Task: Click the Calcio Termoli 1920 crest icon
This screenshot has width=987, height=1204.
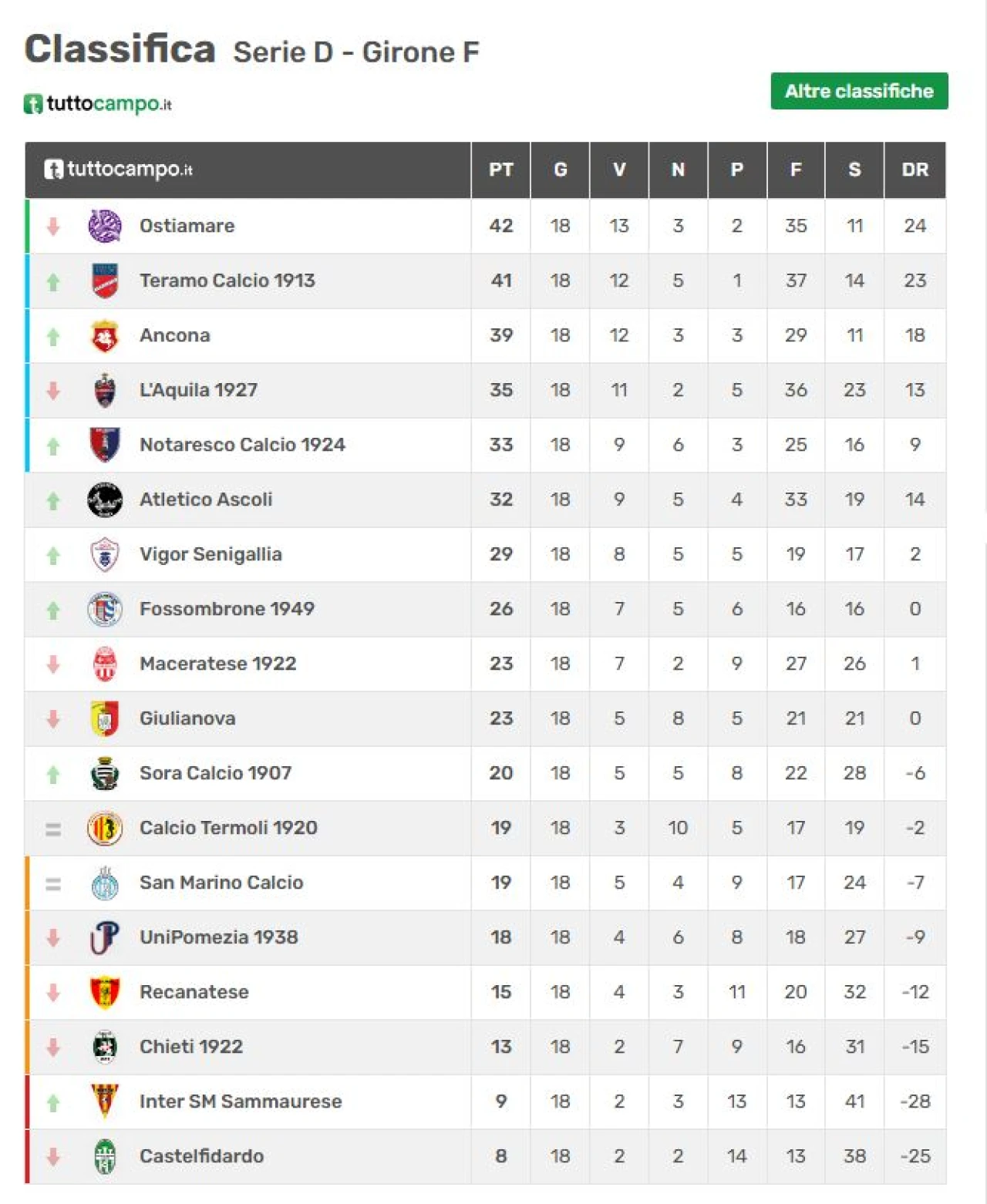Action: [x=105, y=828]
